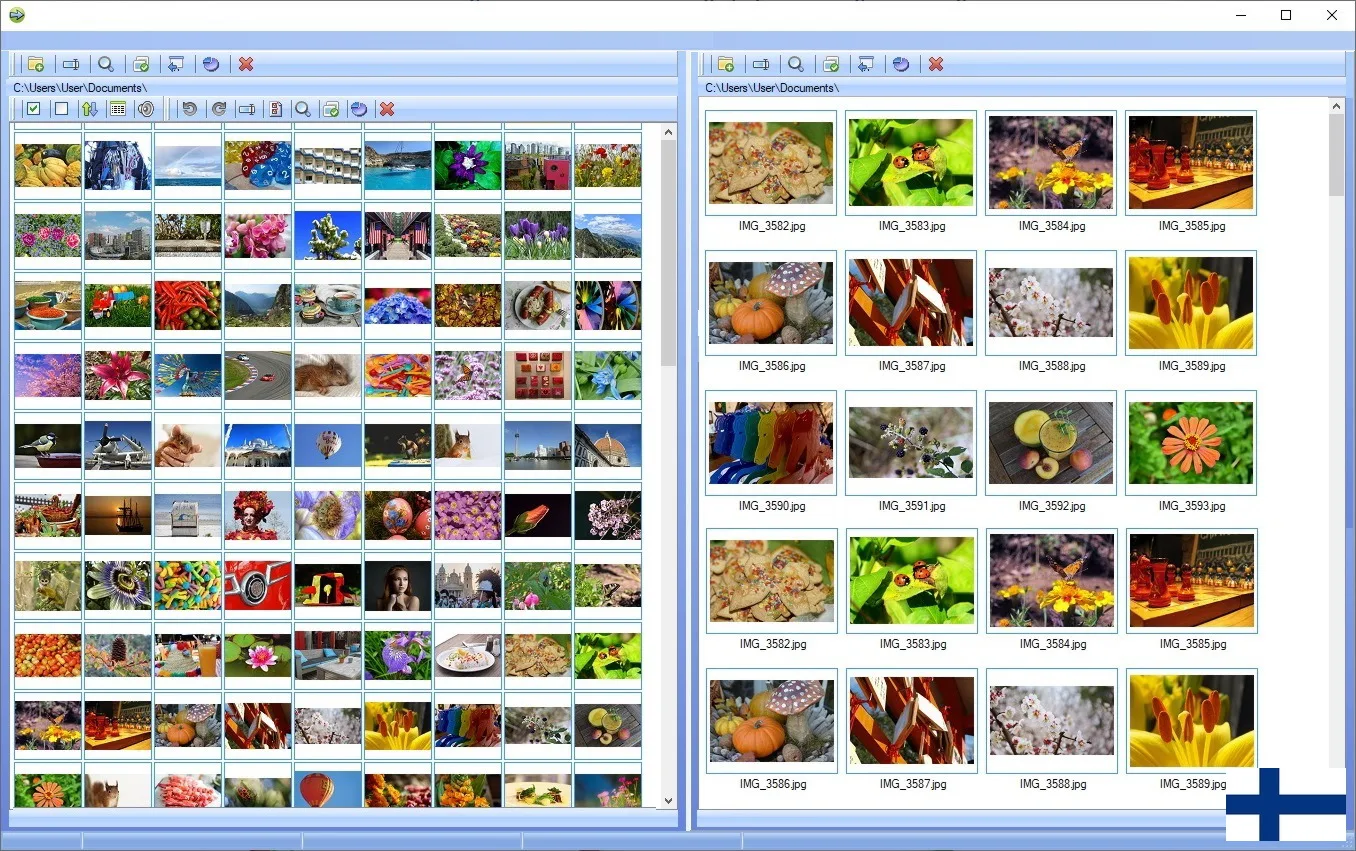This screenshot has height=851, width=1356.
Task: Click the uncheck all empty box icon
Action: pyautogui.click(x=61, y=109)
